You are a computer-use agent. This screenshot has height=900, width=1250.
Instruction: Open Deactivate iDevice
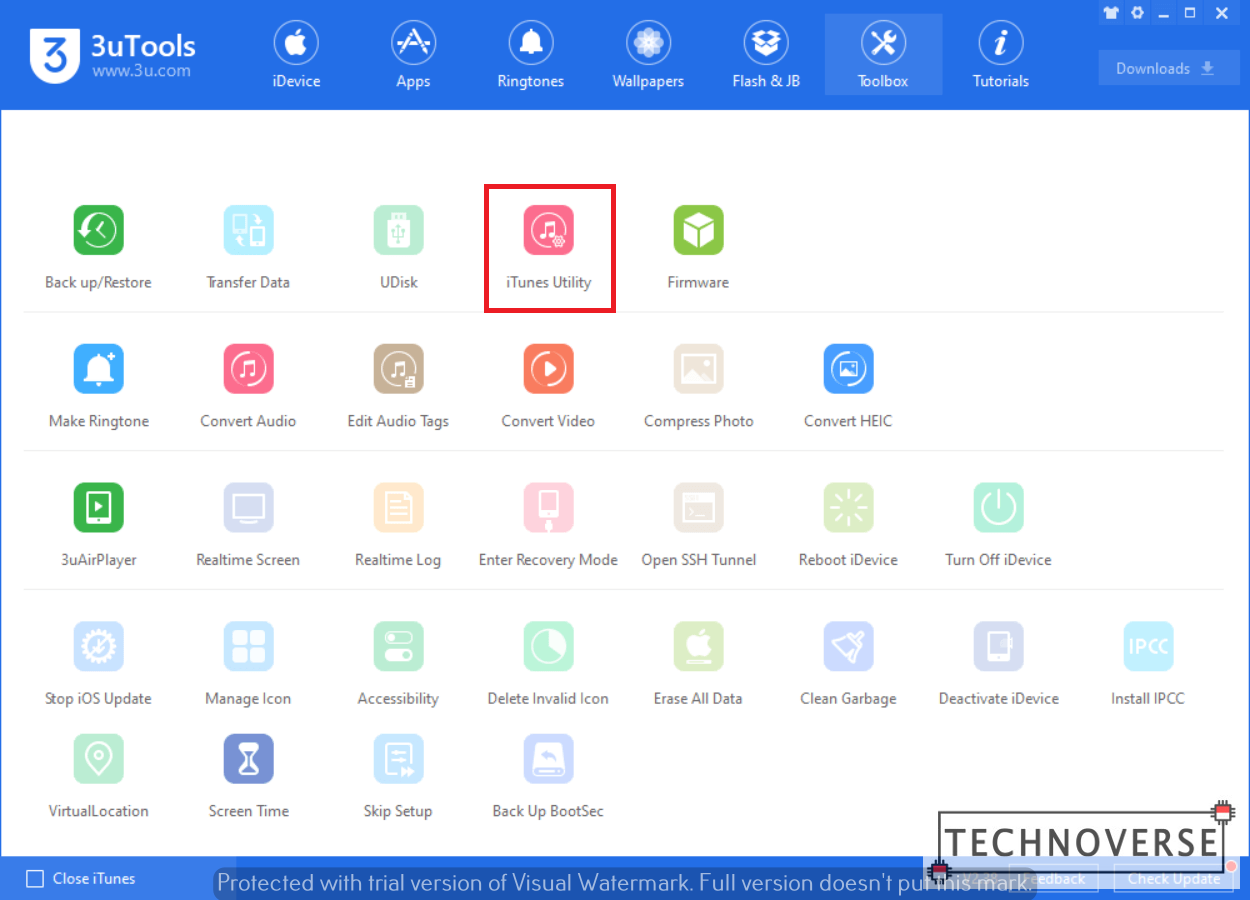pyautogui.click(x=998, y=664)
